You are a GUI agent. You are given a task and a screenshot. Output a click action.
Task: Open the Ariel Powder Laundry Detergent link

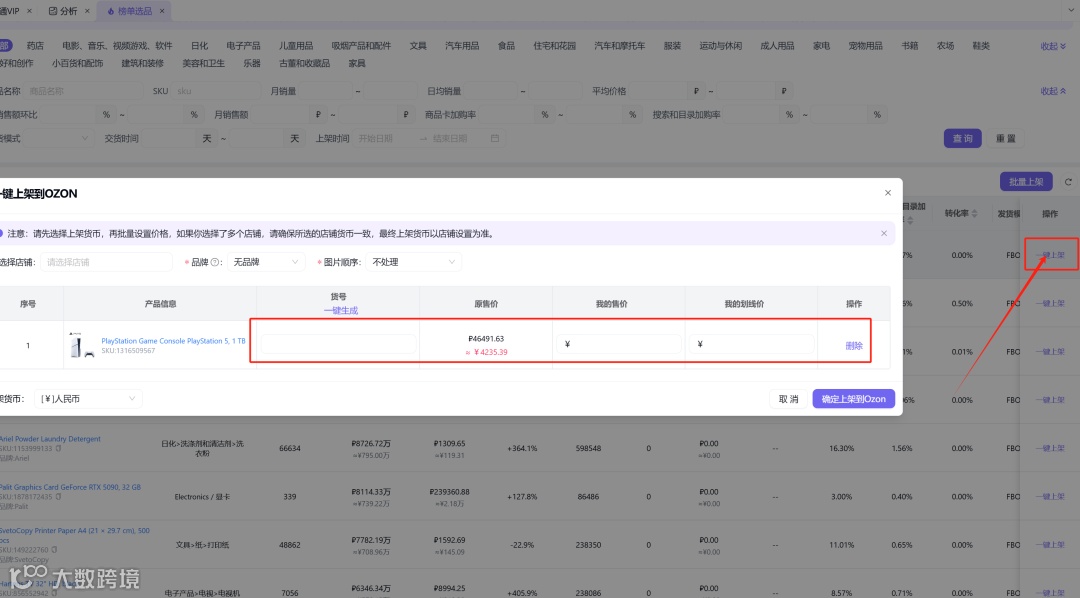tap(50, 439)
